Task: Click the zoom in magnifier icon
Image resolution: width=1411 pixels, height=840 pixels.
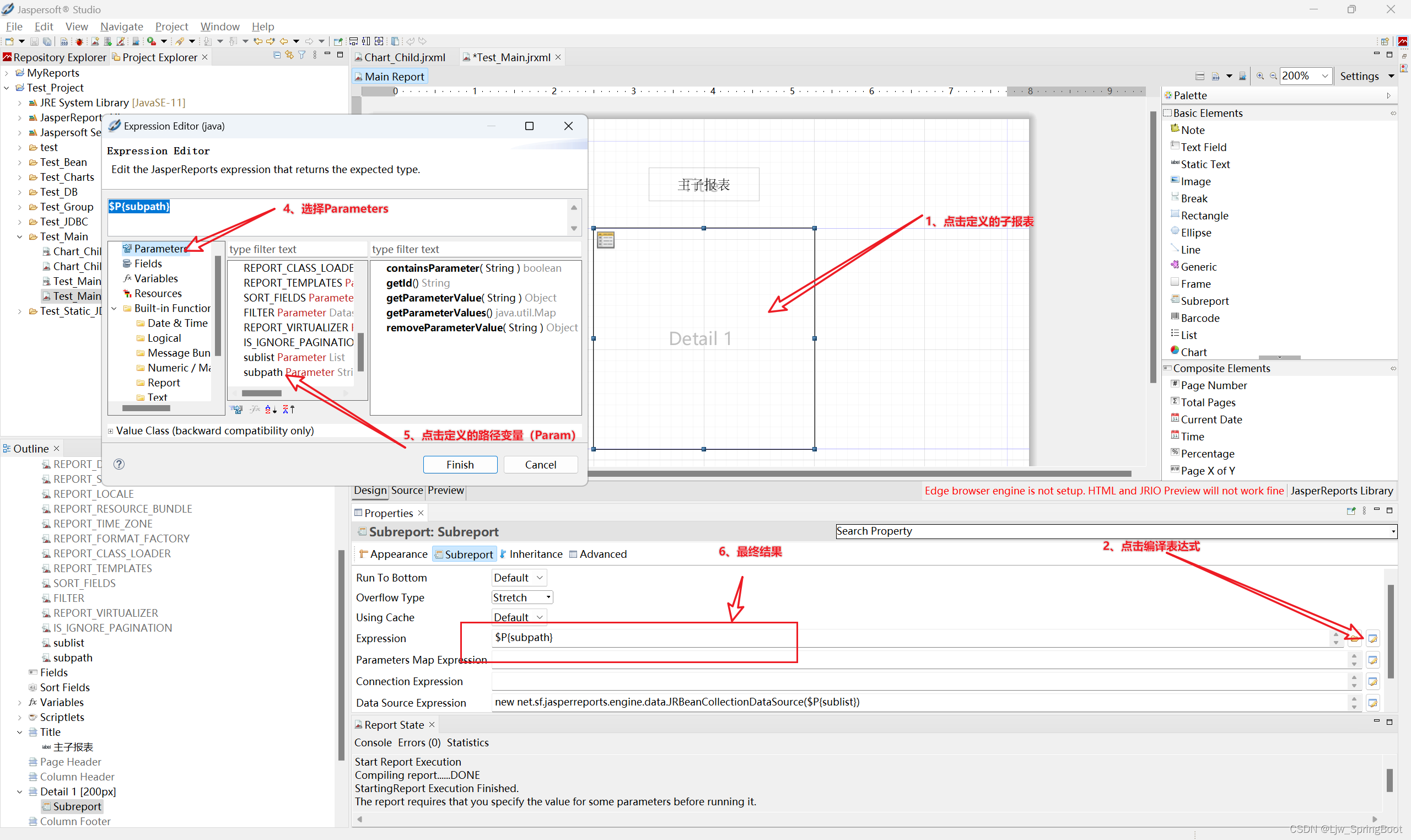Action: click(x=1260, y=77)
